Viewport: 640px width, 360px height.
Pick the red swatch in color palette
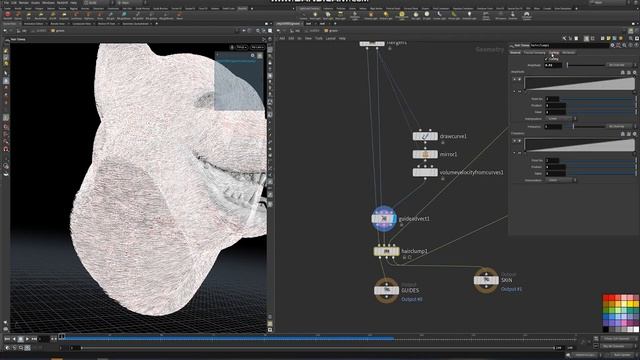[x=606, y=299]
